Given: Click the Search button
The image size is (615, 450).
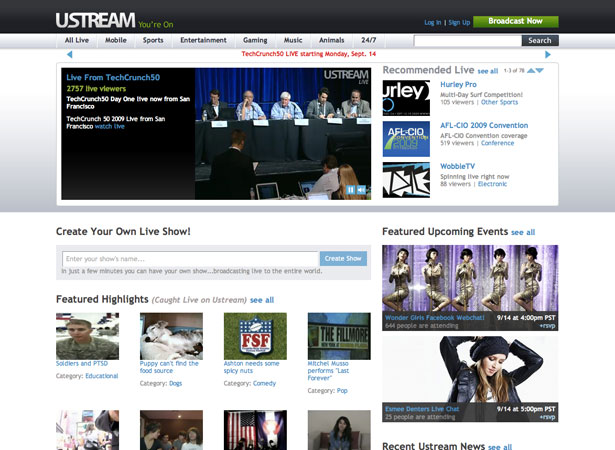Looking at the screenshot, I should click(x=540, y=40).
